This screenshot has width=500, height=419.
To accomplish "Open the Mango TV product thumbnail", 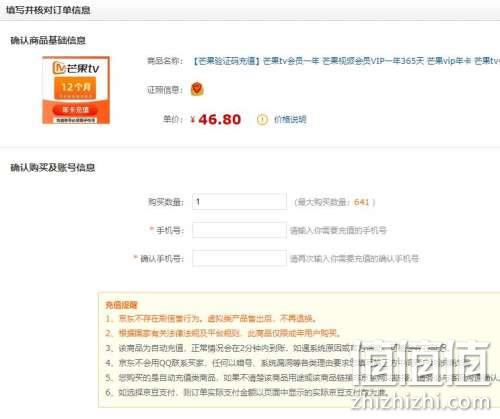I will [76, 90].
